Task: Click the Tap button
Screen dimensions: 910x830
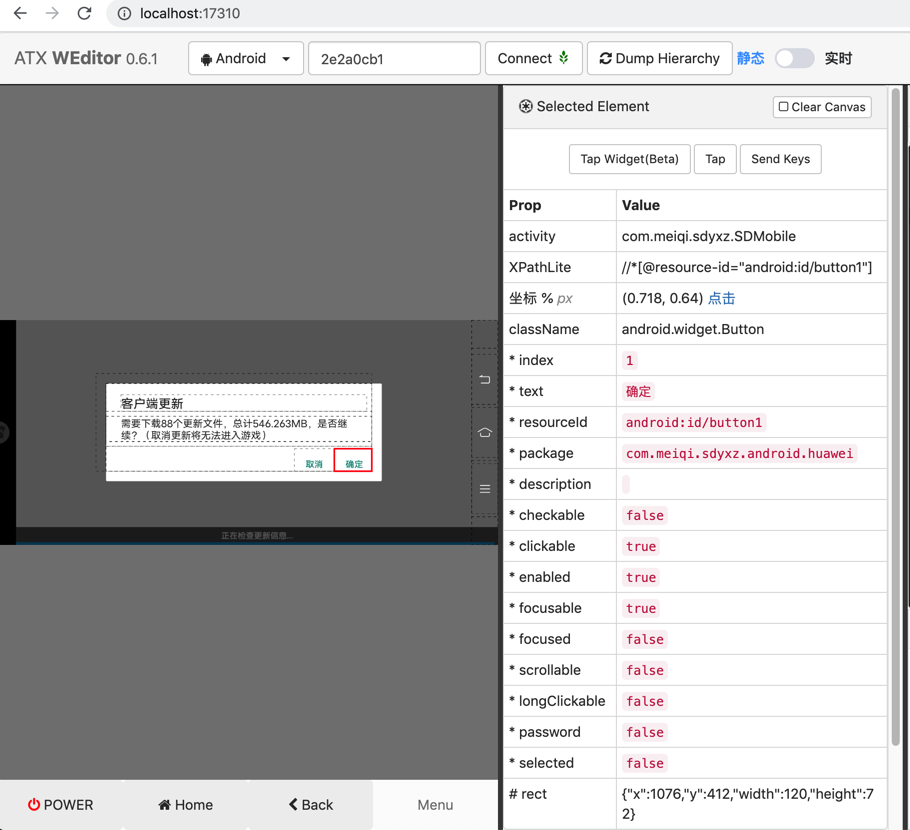Action: pyautogui.click(x=715, y=159)
